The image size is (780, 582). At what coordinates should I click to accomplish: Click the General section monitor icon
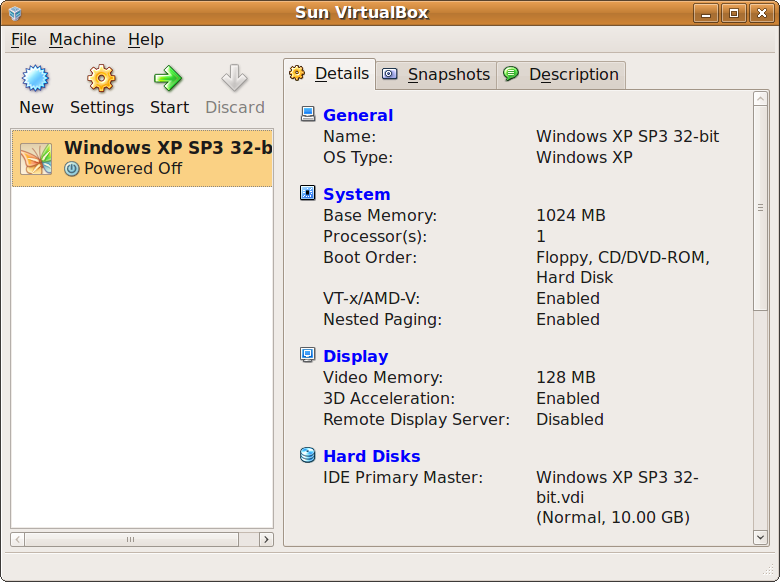[x=308, y=114]
